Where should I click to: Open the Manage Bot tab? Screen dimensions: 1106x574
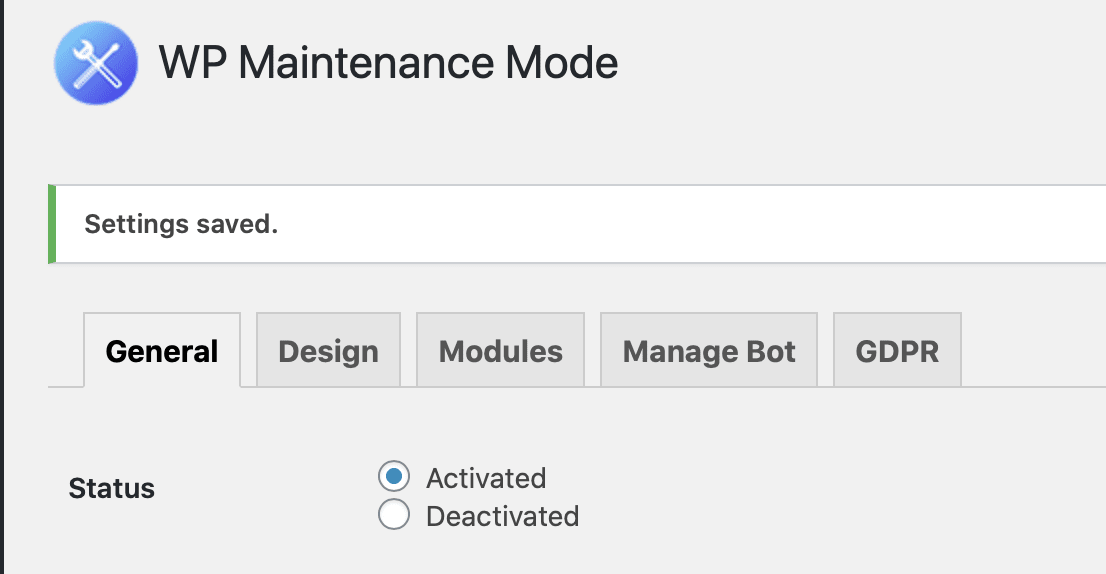coord(709,350)
